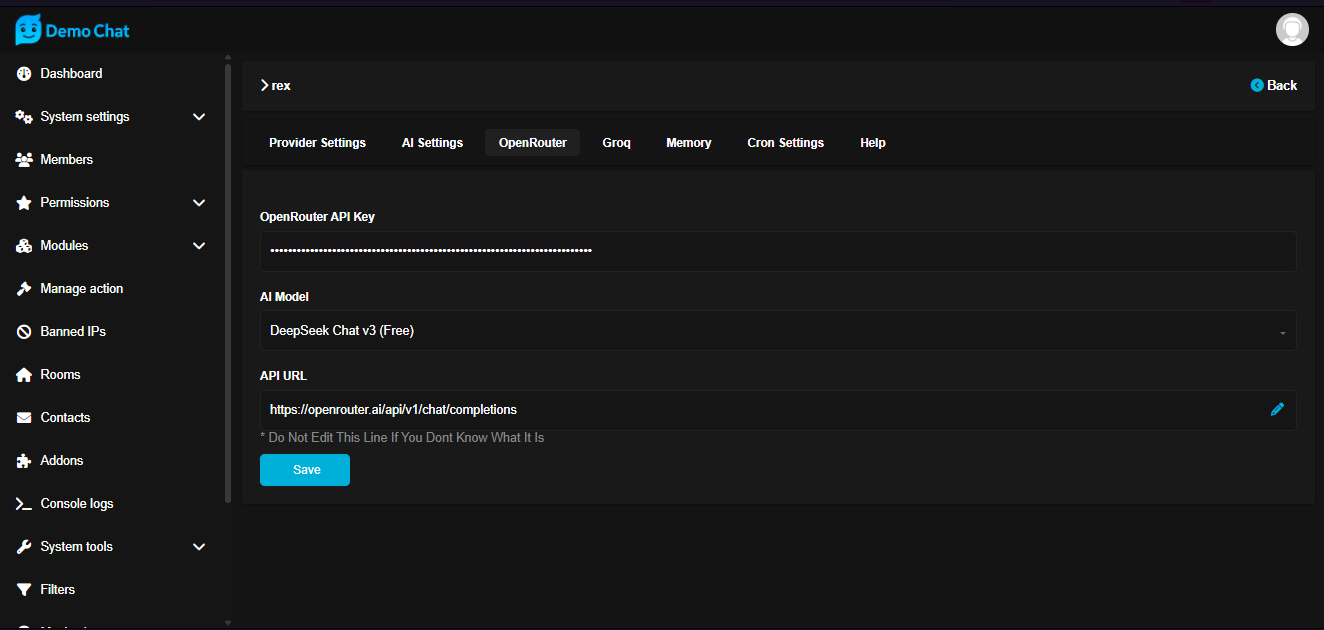The image size is (1324, 630).
Task: Switch to the Cron Settings tab
Action: click(785, 143)
